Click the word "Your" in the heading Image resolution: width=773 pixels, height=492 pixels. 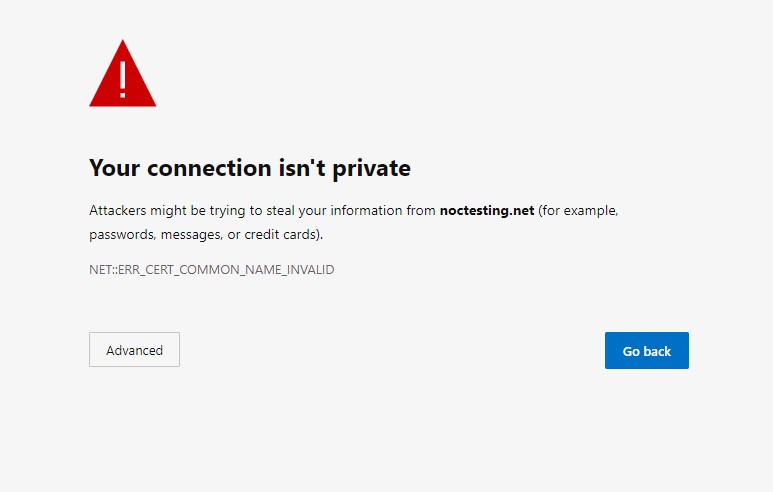pyautogui.click(x=115, y=168)
